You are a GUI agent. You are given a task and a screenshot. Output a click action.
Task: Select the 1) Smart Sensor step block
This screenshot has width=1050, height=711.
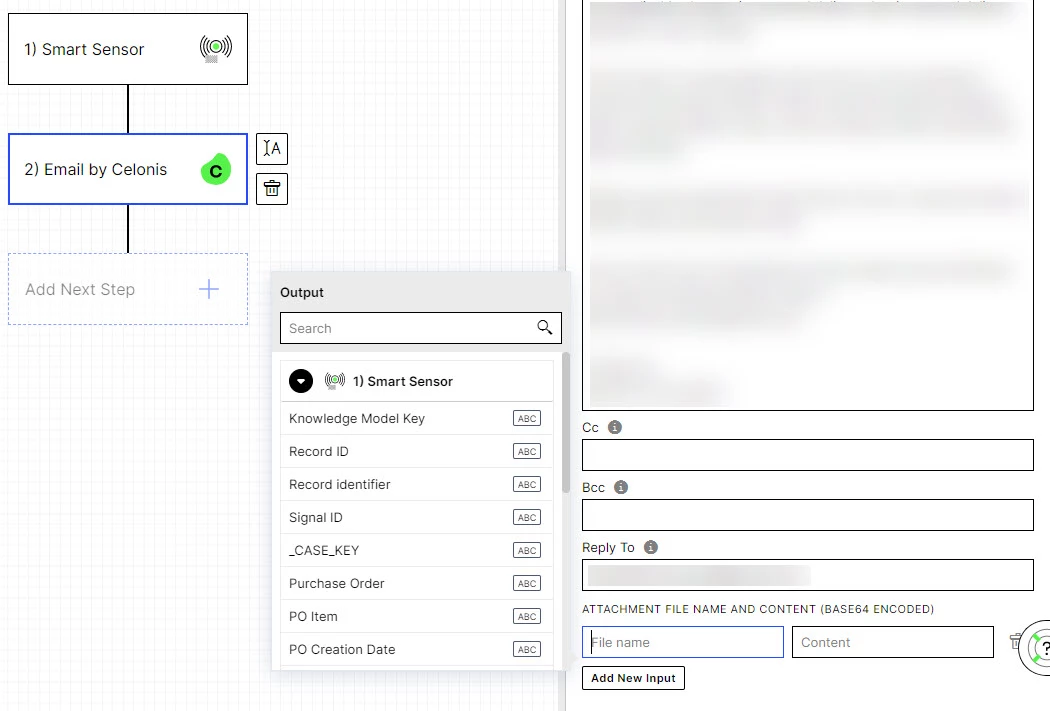128,49
